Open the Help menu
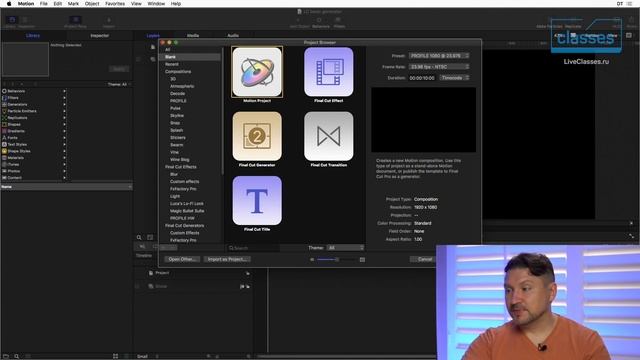Image resolution: width=640 pixels, height=360 pixels. click(176, 4)
